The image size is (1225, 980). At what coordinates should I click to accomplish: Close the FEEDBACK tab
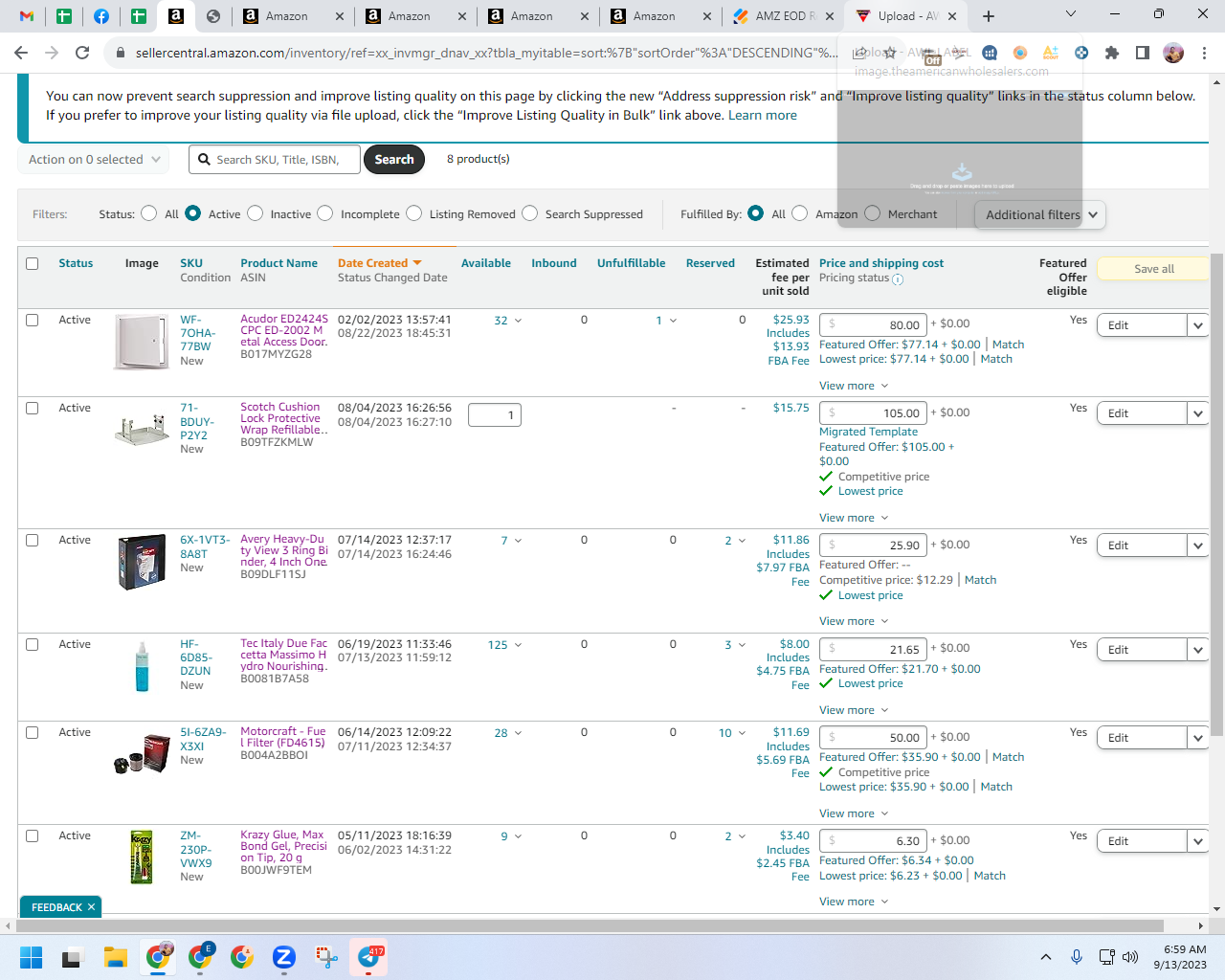point(92,907)
